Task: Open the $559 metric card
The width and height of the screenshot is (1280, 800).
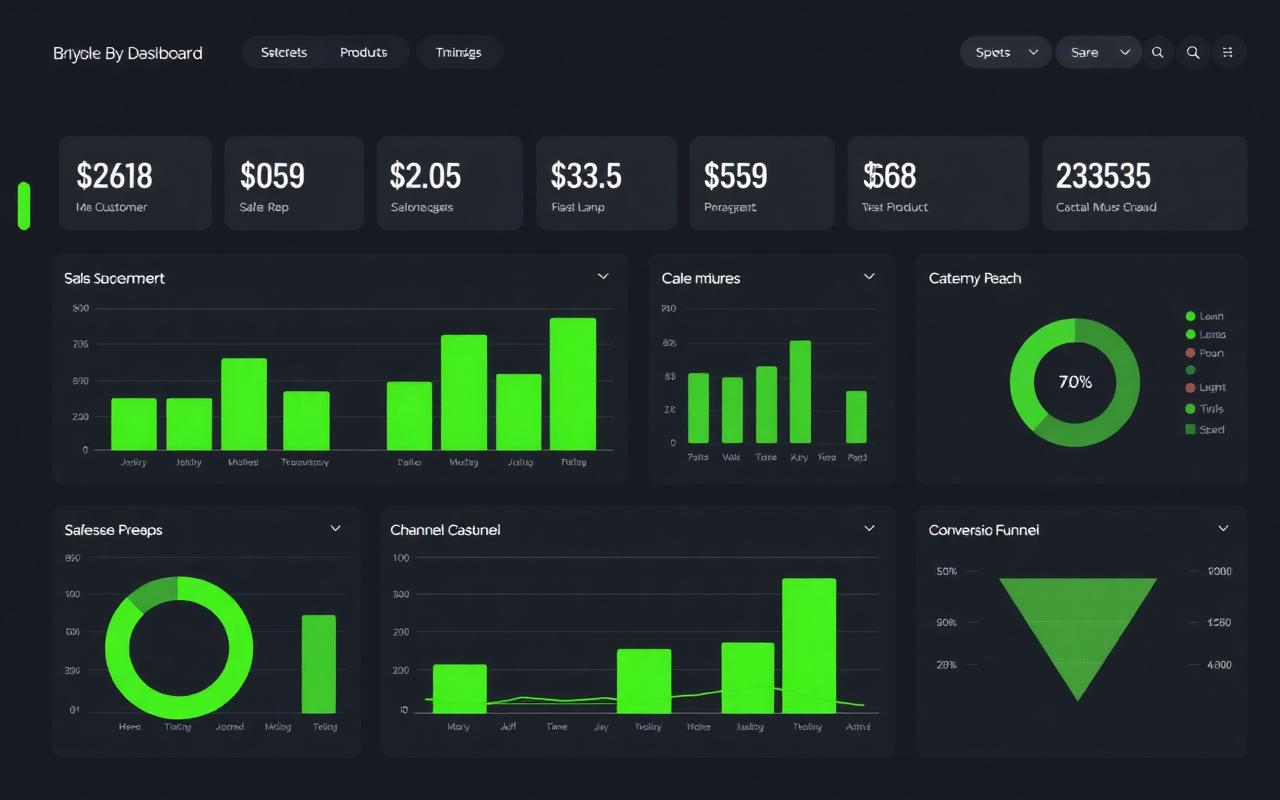Action: coord(763,183)
